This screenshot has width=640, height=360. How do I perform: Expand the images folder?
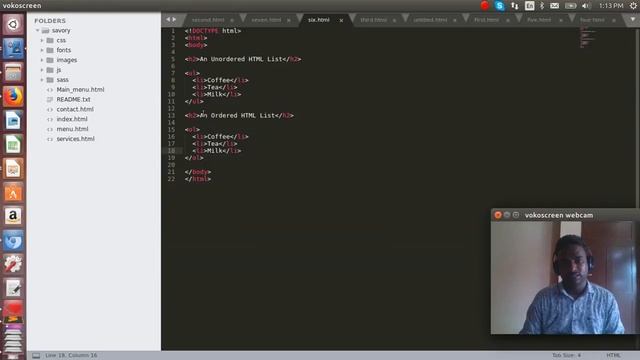42,60
